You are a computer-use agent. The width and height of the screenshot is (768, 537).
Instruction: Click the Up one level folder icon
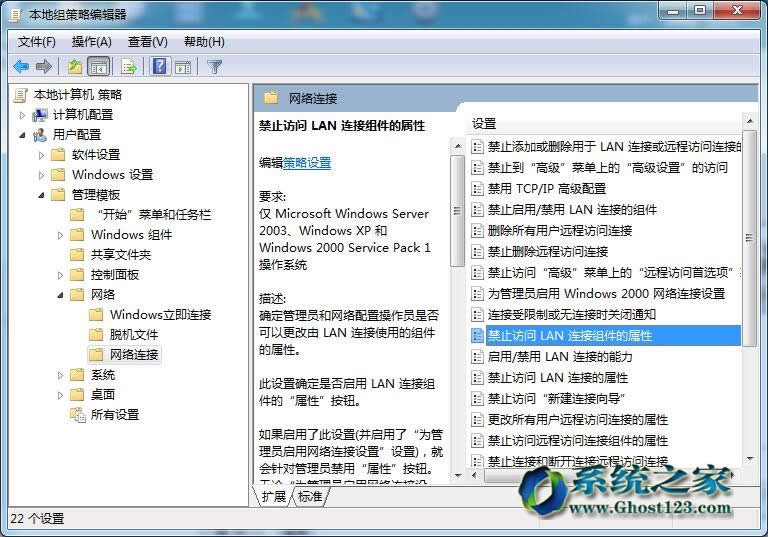(74, 66)
